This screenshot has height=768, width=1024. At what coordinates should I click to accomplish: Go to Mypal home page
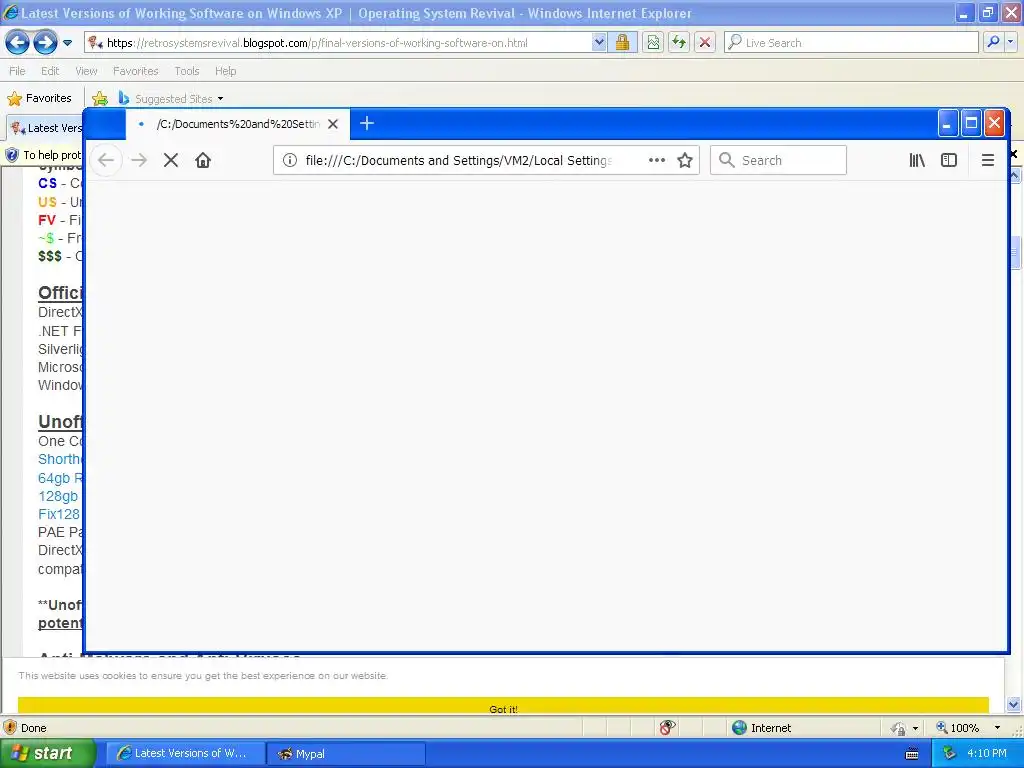pos(203,160)
